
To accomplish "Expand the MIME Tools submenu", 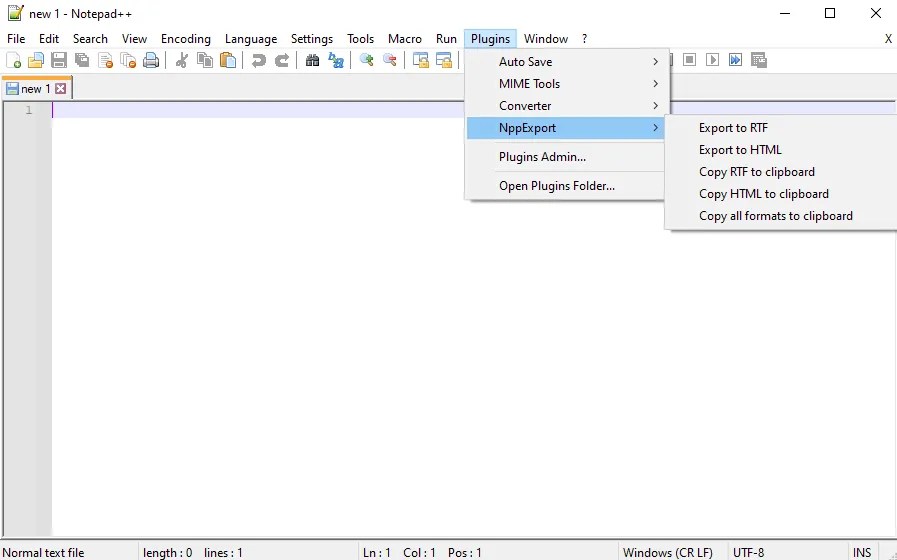I will (x=566, y=84).
